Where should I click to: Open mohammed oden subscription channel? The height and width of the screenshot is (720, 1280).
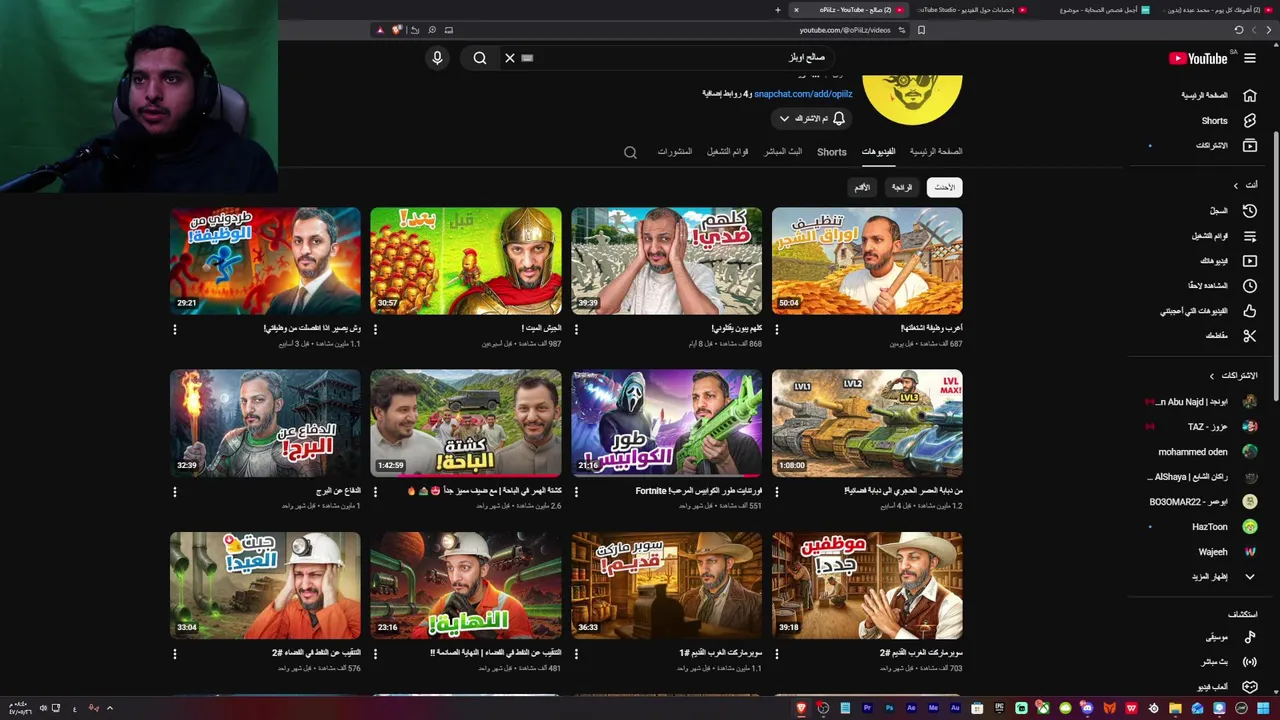point(1200,452)
